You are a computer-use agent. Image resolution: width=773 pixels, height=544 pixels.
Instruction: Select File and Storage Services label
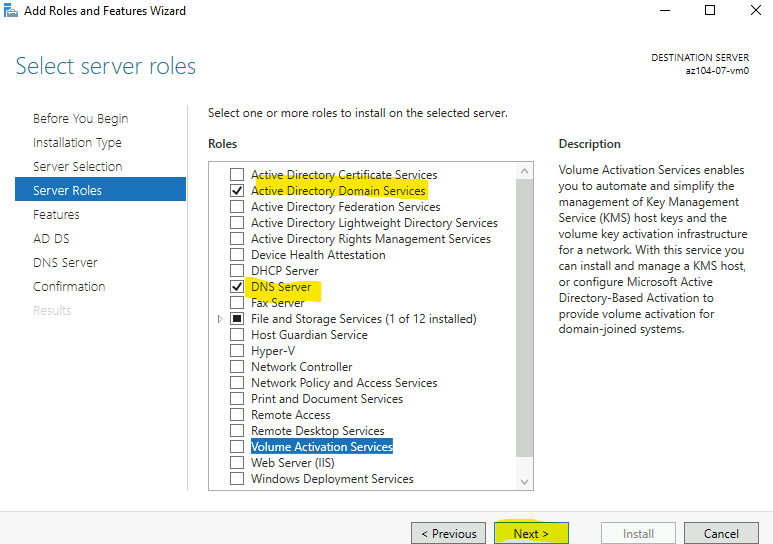(x=364, y=319)
